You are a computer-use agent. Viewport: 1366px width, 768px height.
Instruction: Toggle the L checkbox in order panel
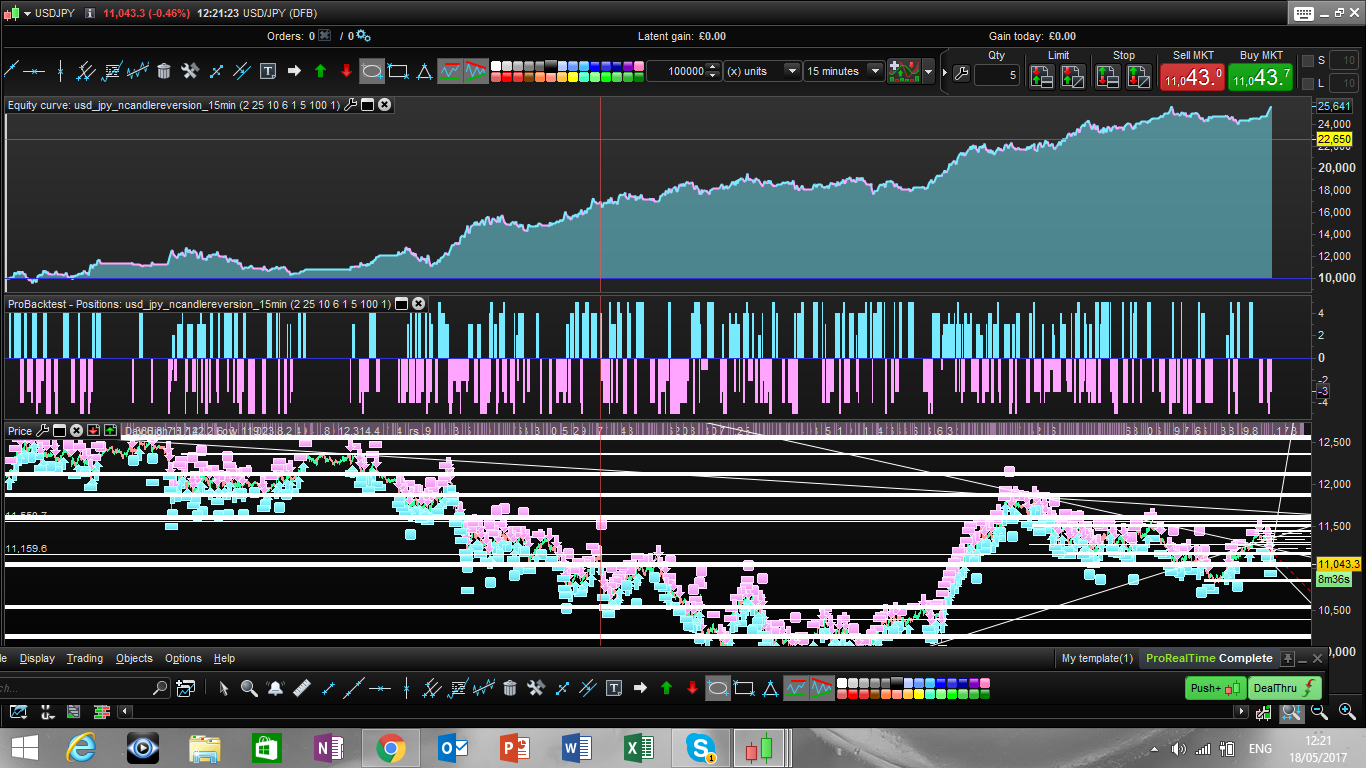[1307, 83]
